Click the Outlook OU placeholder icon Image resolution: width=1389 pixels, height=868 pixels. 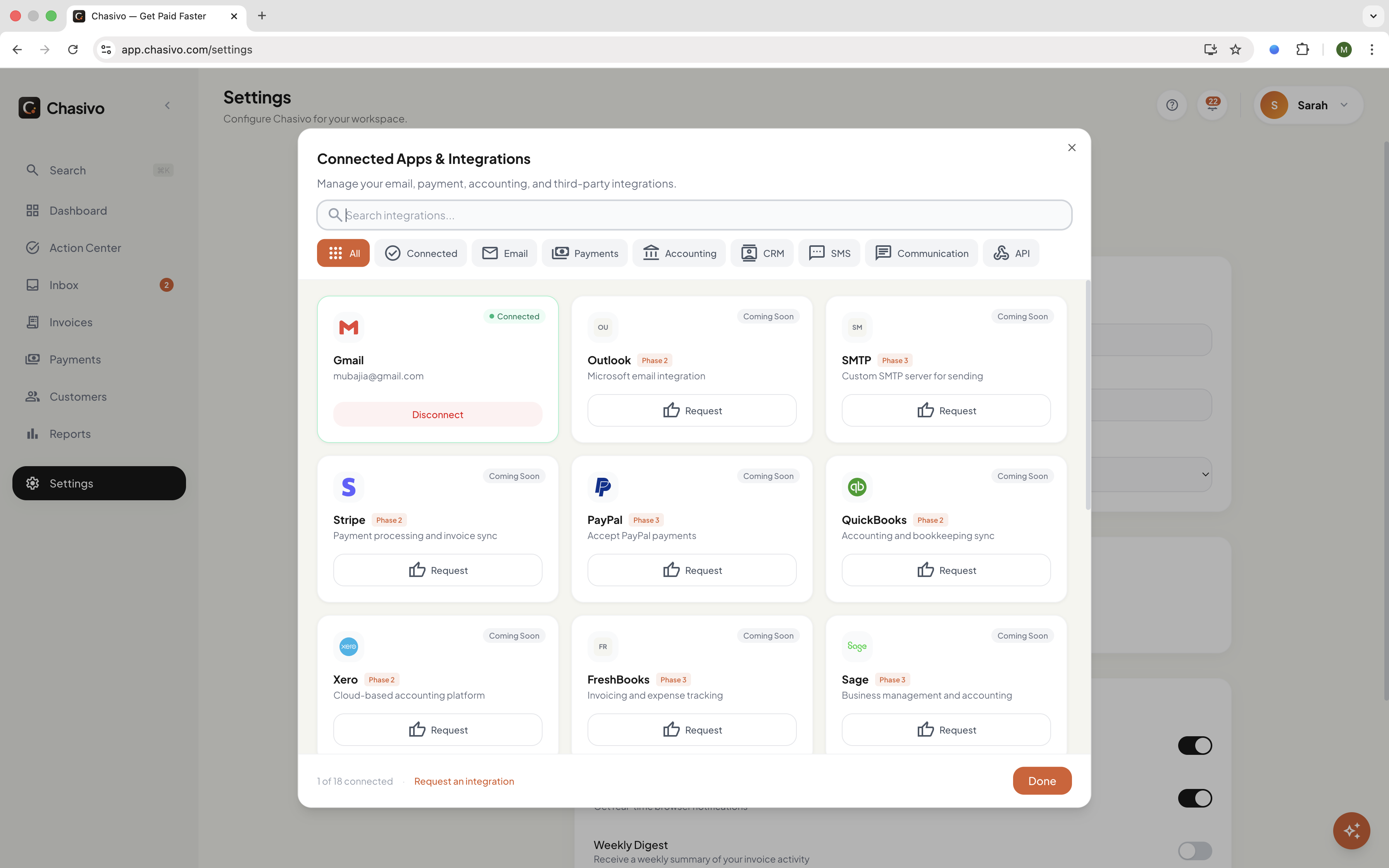(x=603, y=327)
